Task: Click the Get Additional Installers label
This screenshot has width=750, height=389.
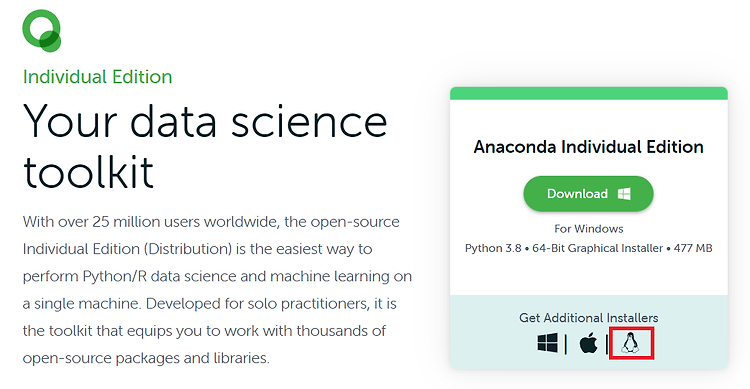Action: coord(588,318)
